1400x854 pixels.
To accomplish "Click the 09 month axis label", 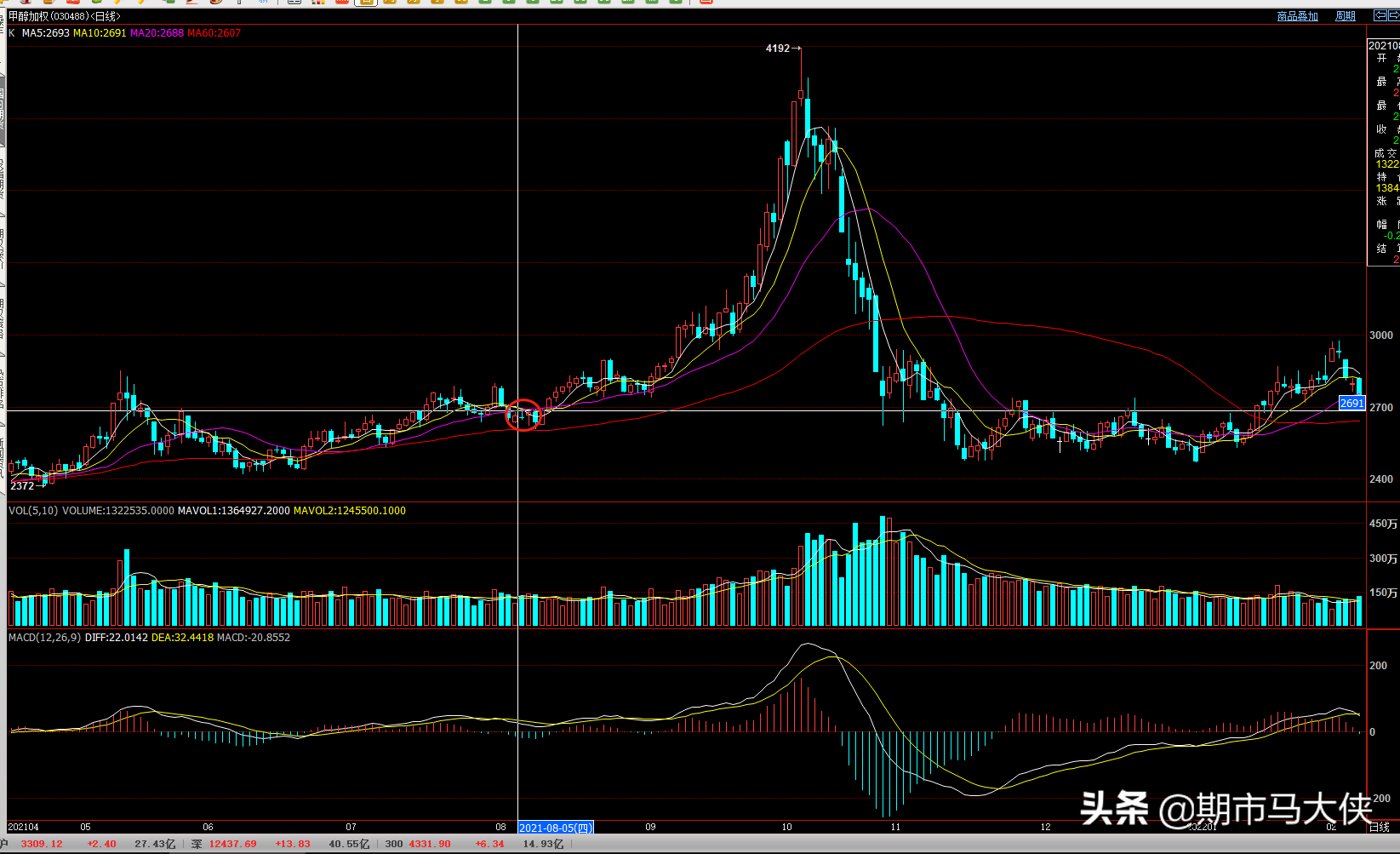I will point(650,827).
